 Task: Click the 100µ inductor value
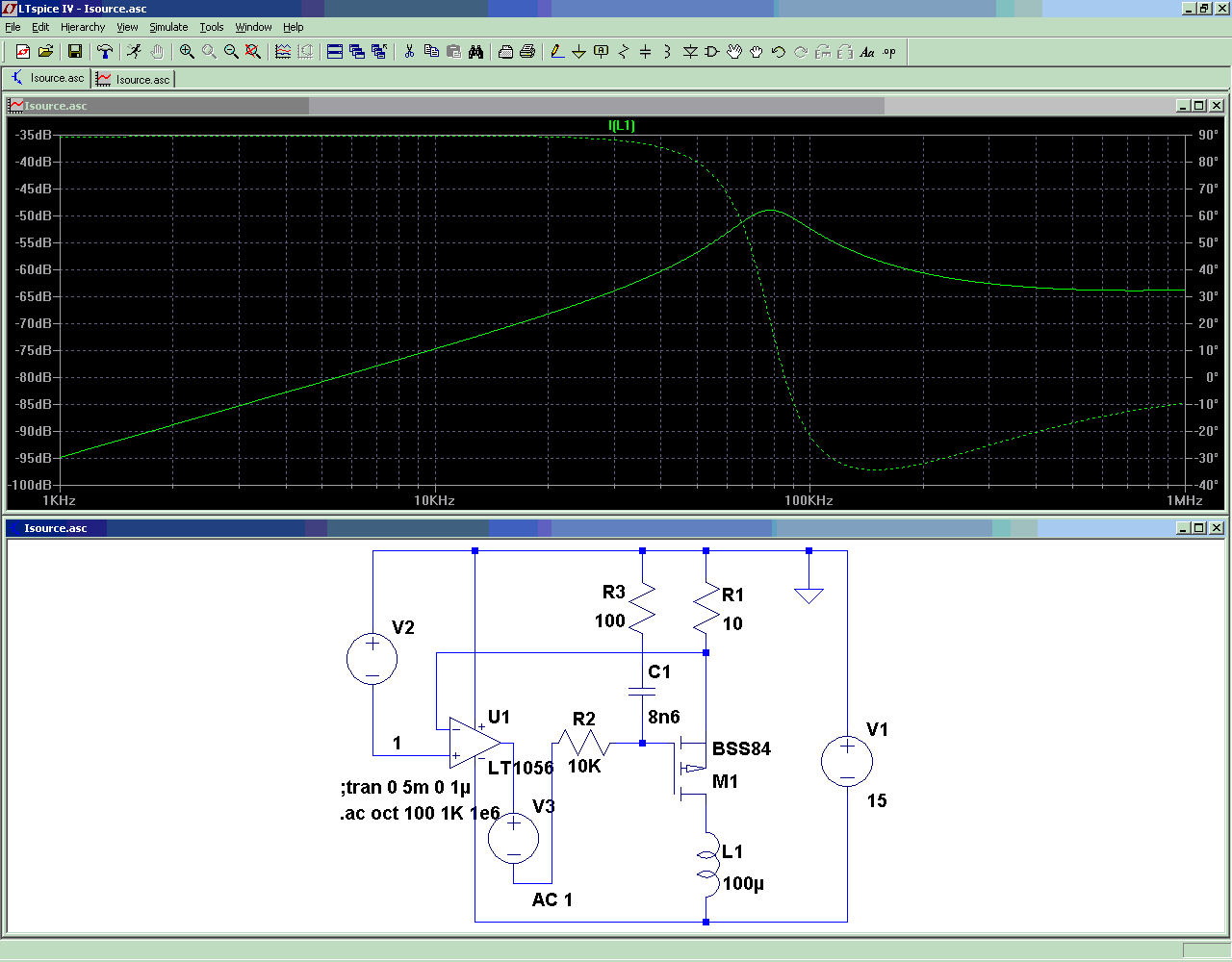pyautogui.click(x=743, y=883)
